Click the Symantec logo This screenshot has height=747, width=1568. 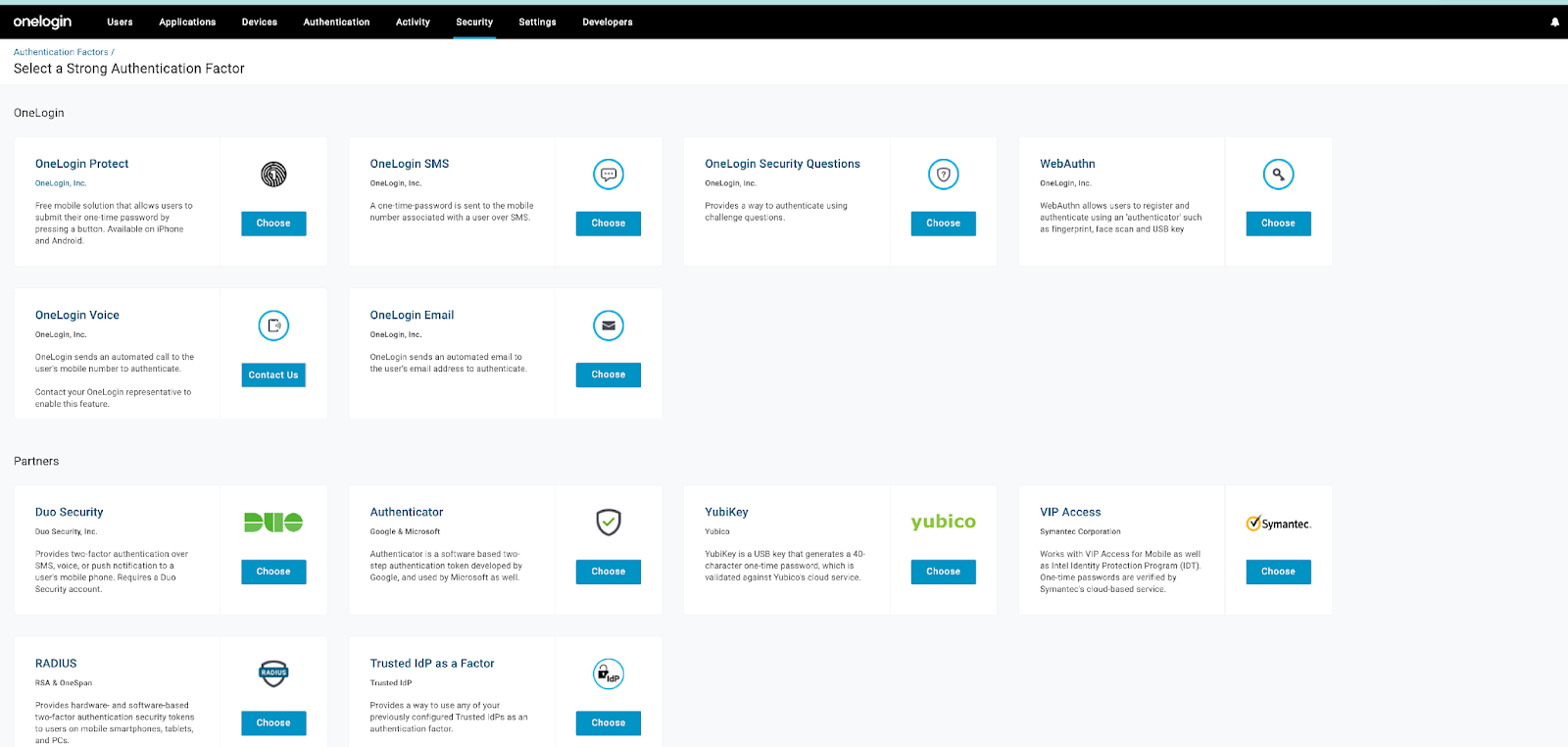pos(1279,523)
